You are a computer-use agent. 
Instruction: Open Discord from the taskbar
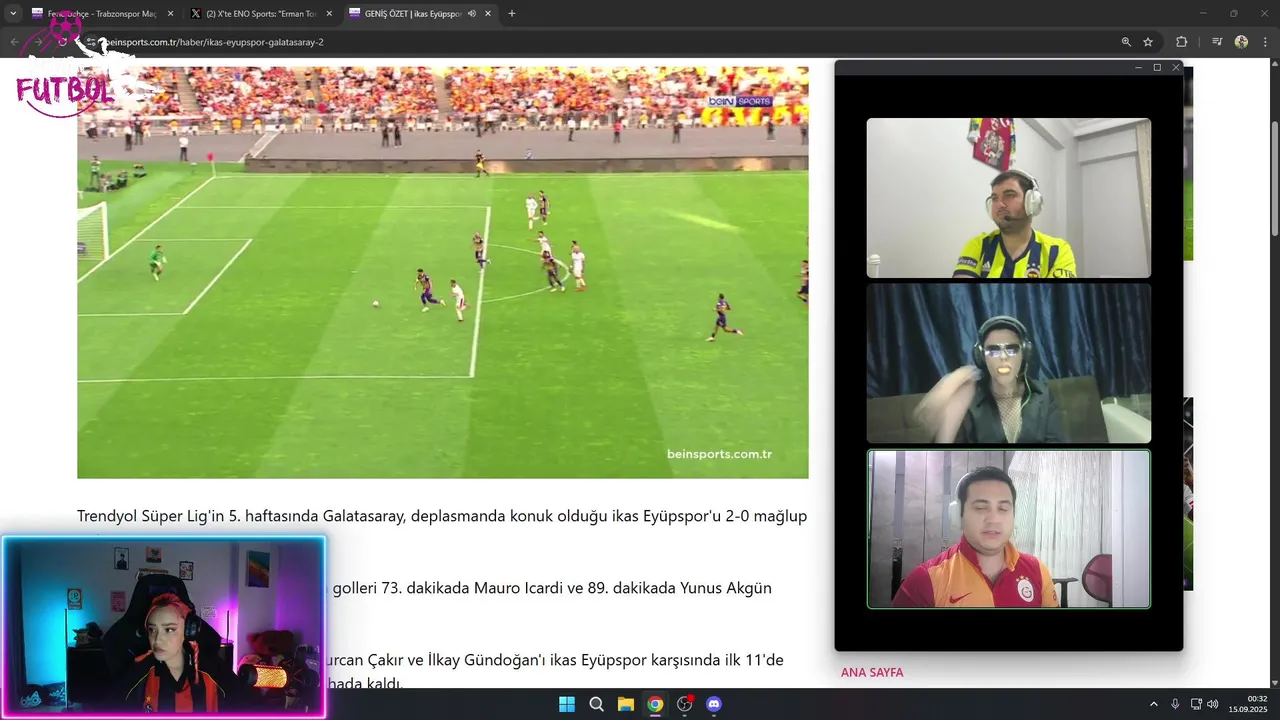714,704
